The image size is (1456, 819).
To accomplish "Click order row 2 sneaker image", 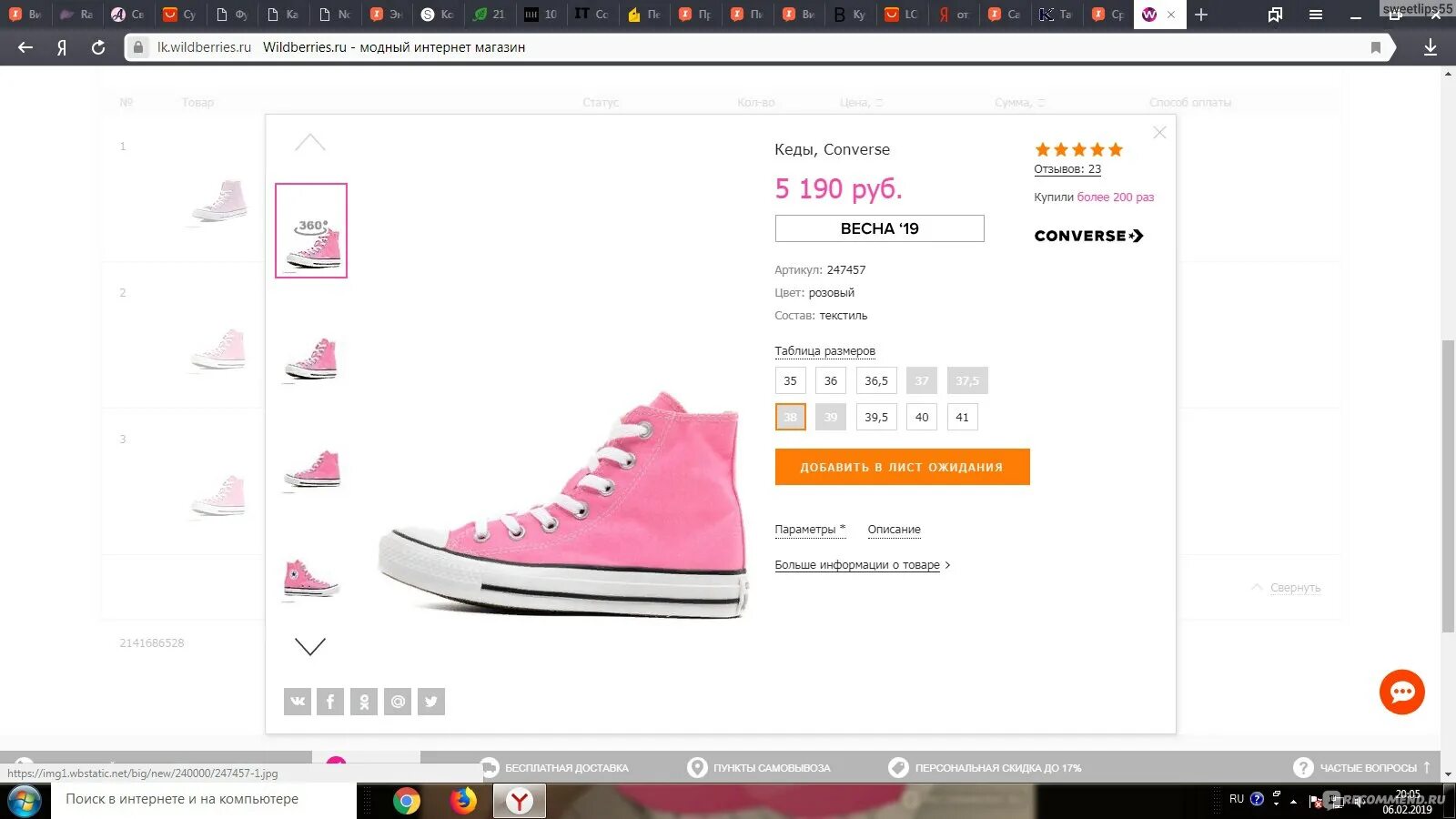I will (x=219, y=350).
